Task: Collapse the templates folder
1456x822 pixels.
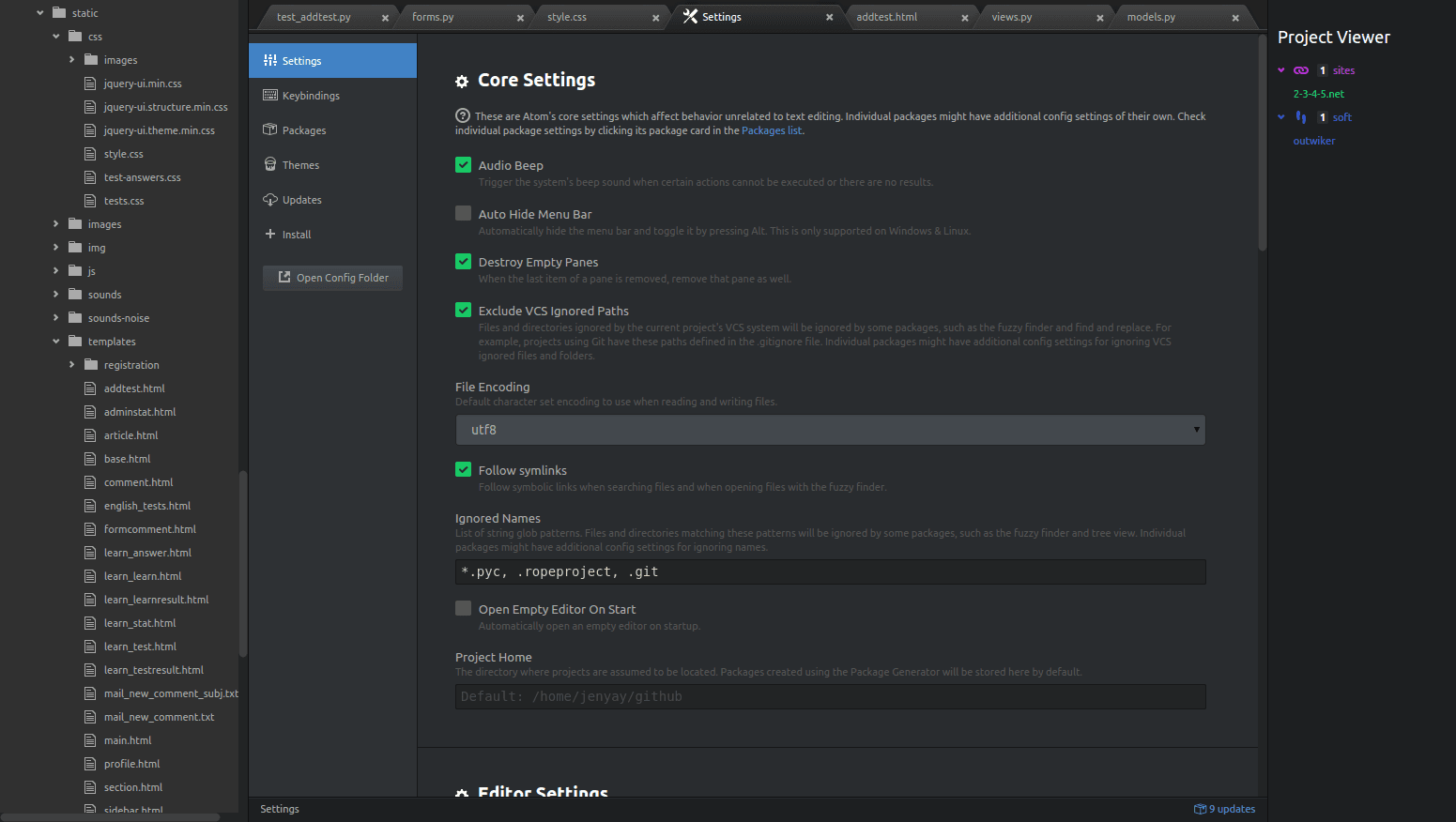Action: [x=56, y=342]
